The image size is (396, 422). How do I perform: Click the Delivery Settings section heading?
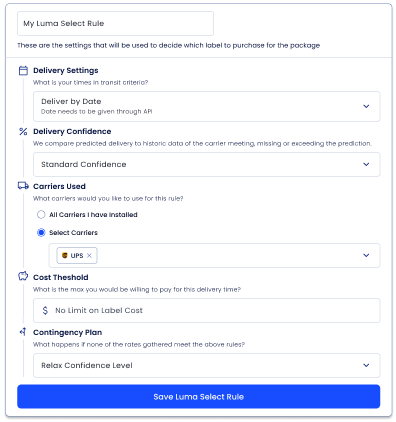[66, 70]
